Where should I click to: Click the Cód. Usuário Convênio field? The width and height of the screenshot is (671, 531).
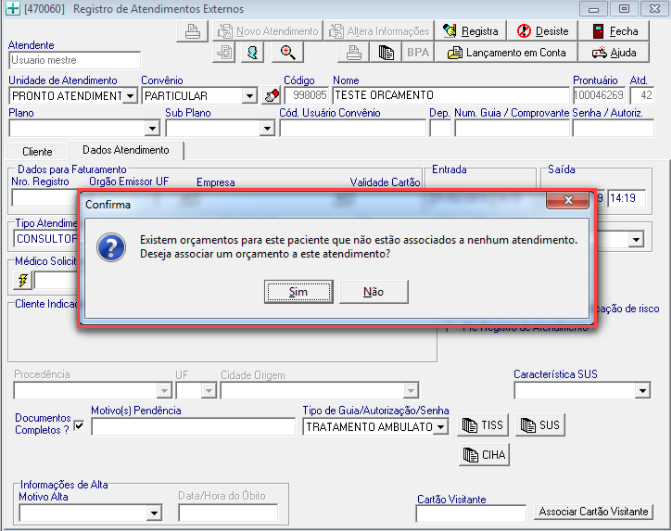[353, 128]
